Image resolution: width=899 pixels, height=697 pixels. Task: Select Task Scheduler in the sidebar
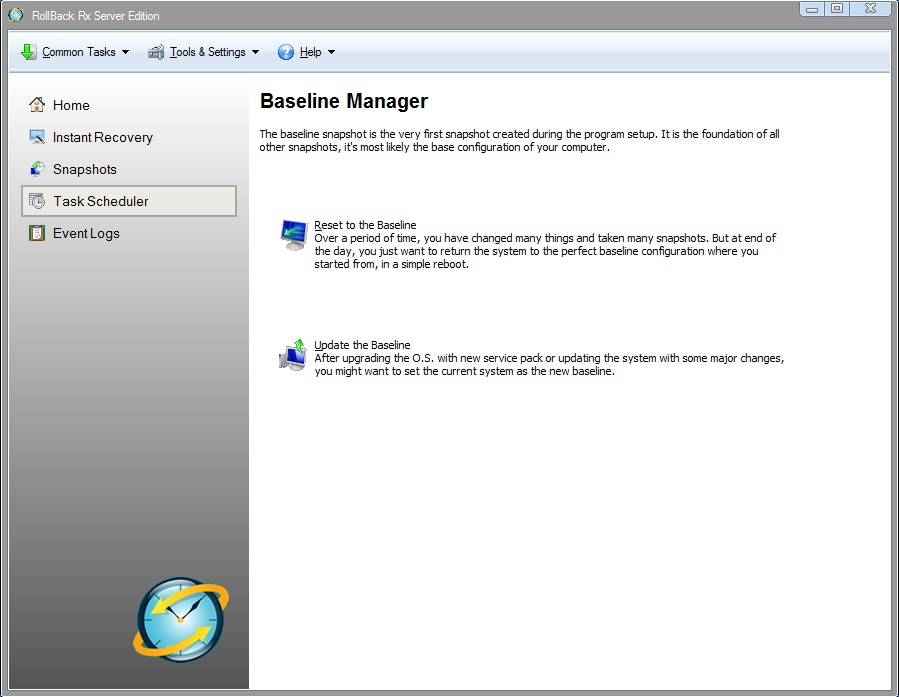point(129,201)
